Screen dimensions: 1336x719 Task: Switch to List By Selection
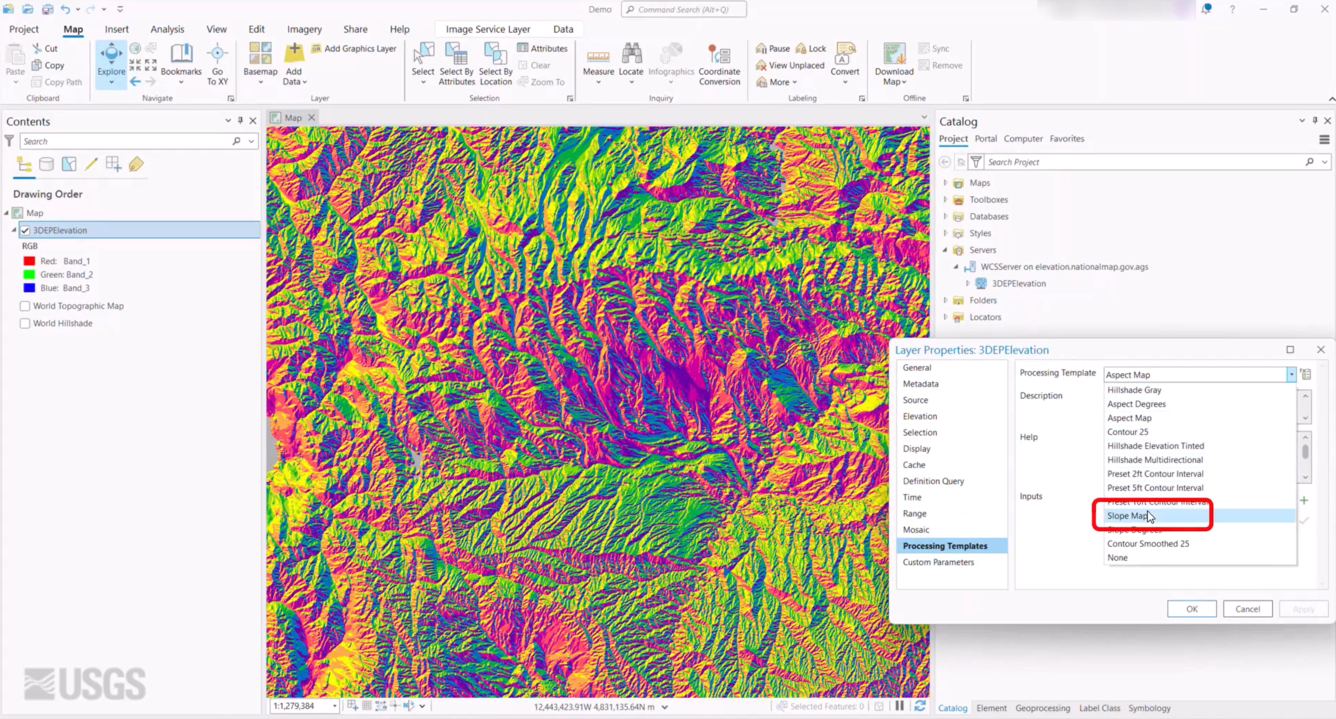[x=69, y=164]
